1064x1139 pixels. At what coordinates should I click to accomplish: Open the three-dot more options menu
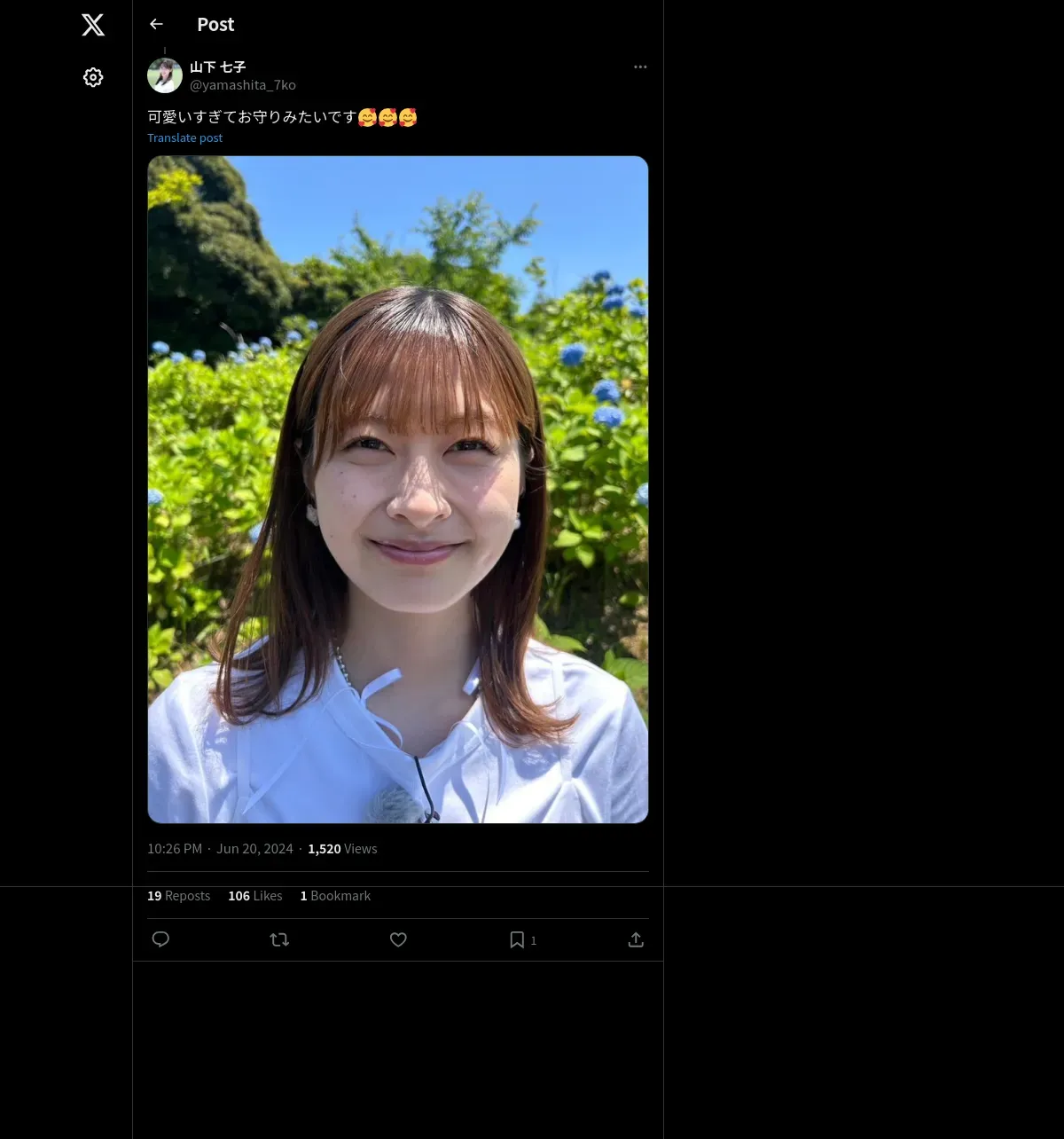(x=640, y=67)
